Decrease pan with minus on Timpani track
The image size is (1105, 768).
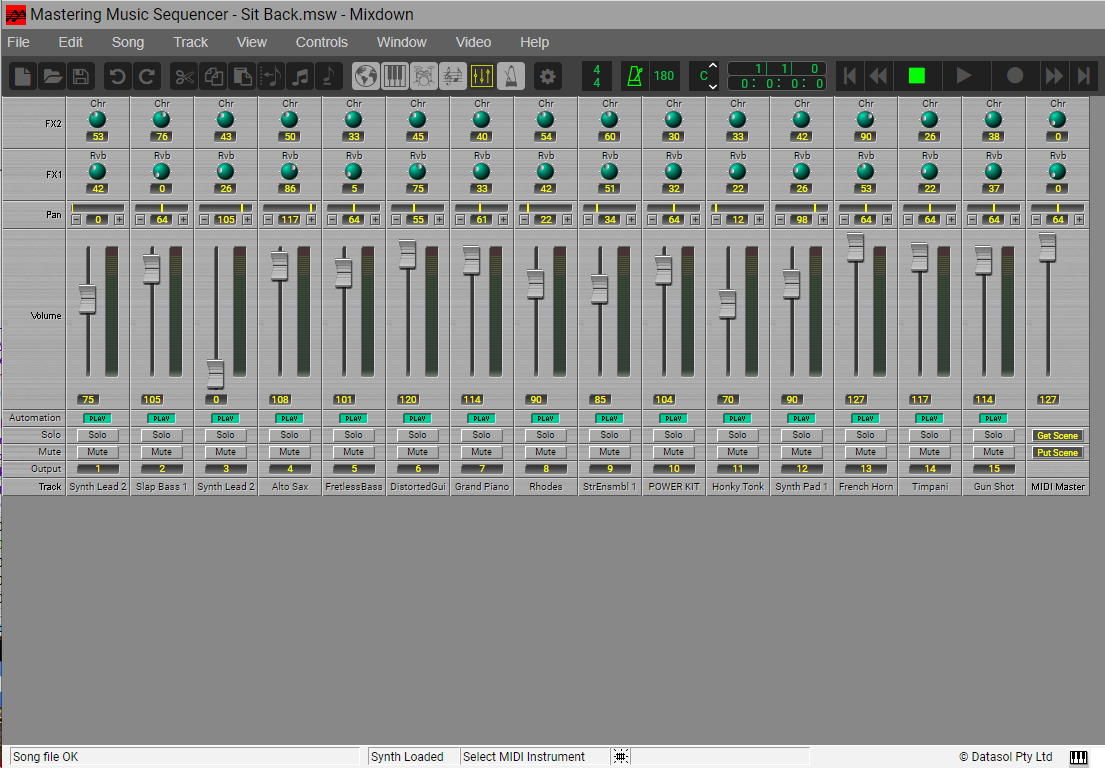909,220
